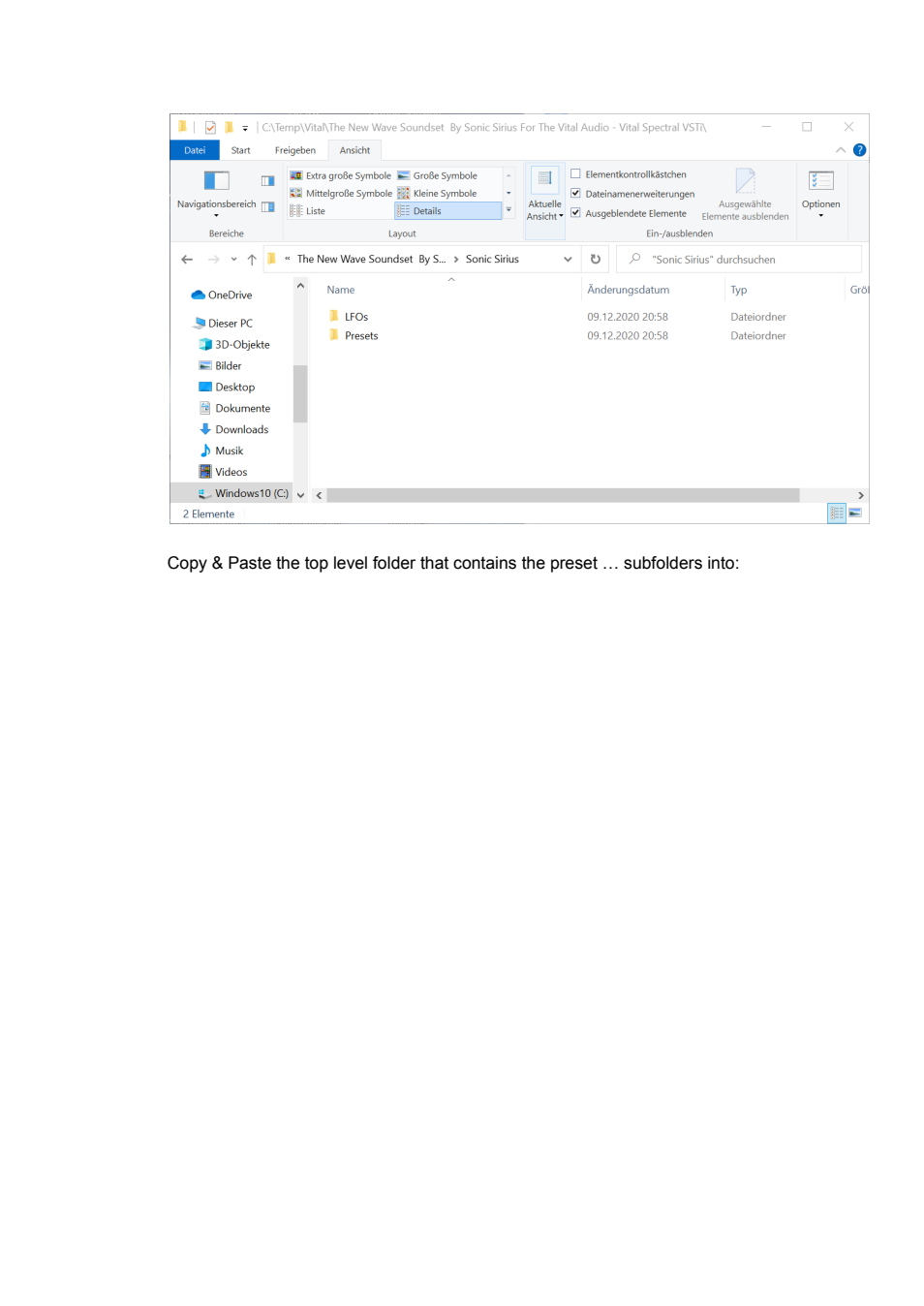Switch to large icons view in status bar
924x1306 pixels.
[x=855, y=513]
